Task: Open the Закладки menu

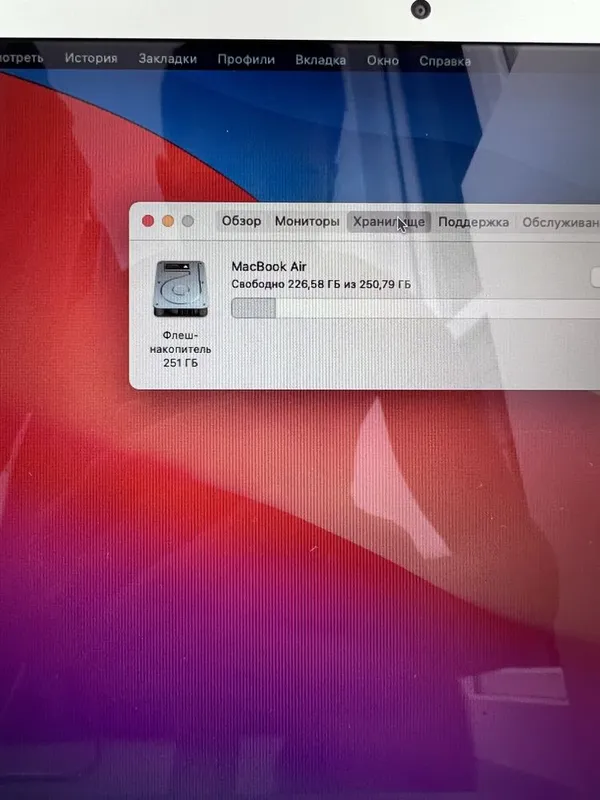Action: click(167, 59)
